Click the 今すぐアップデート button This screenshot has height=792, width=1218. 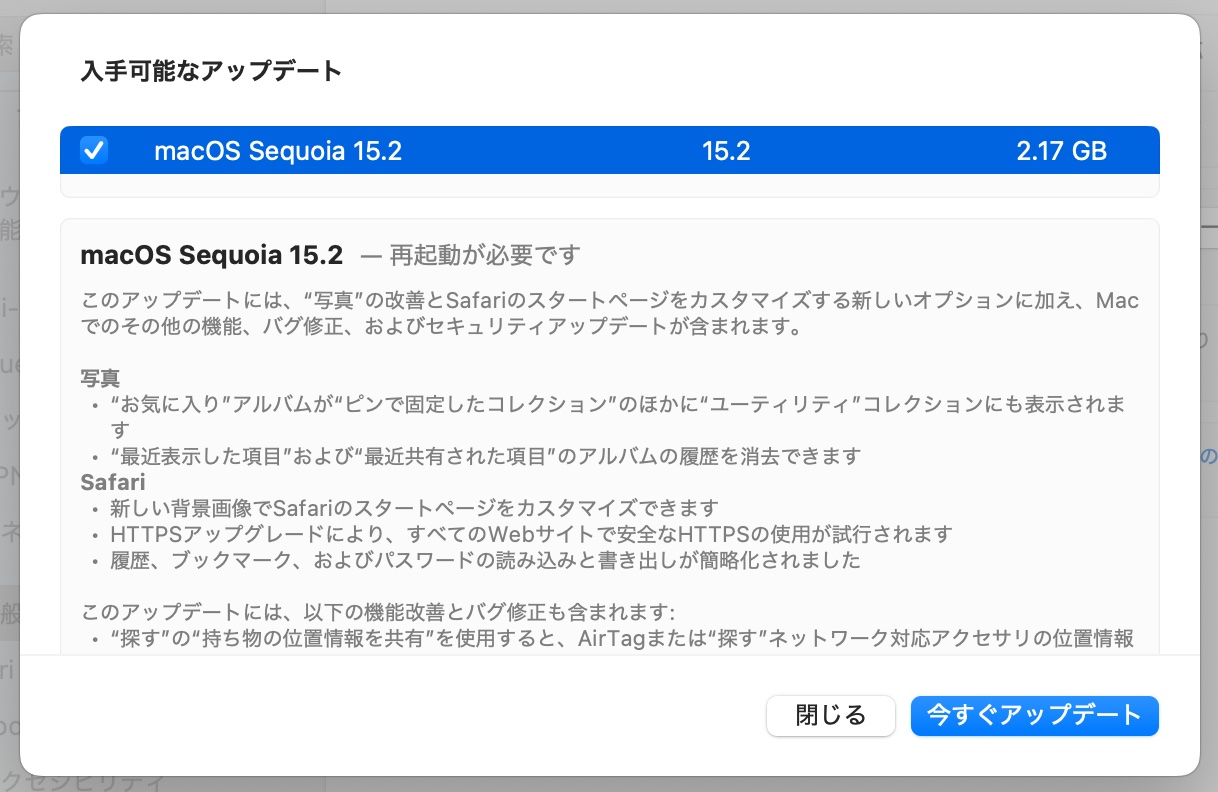[1034, 715]
